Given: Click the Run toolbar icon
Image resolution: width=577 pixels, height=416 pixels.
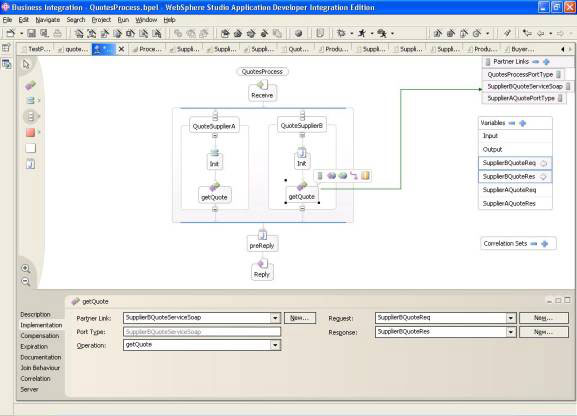Looking at the screenshot, I should click(x=362, y=34).
